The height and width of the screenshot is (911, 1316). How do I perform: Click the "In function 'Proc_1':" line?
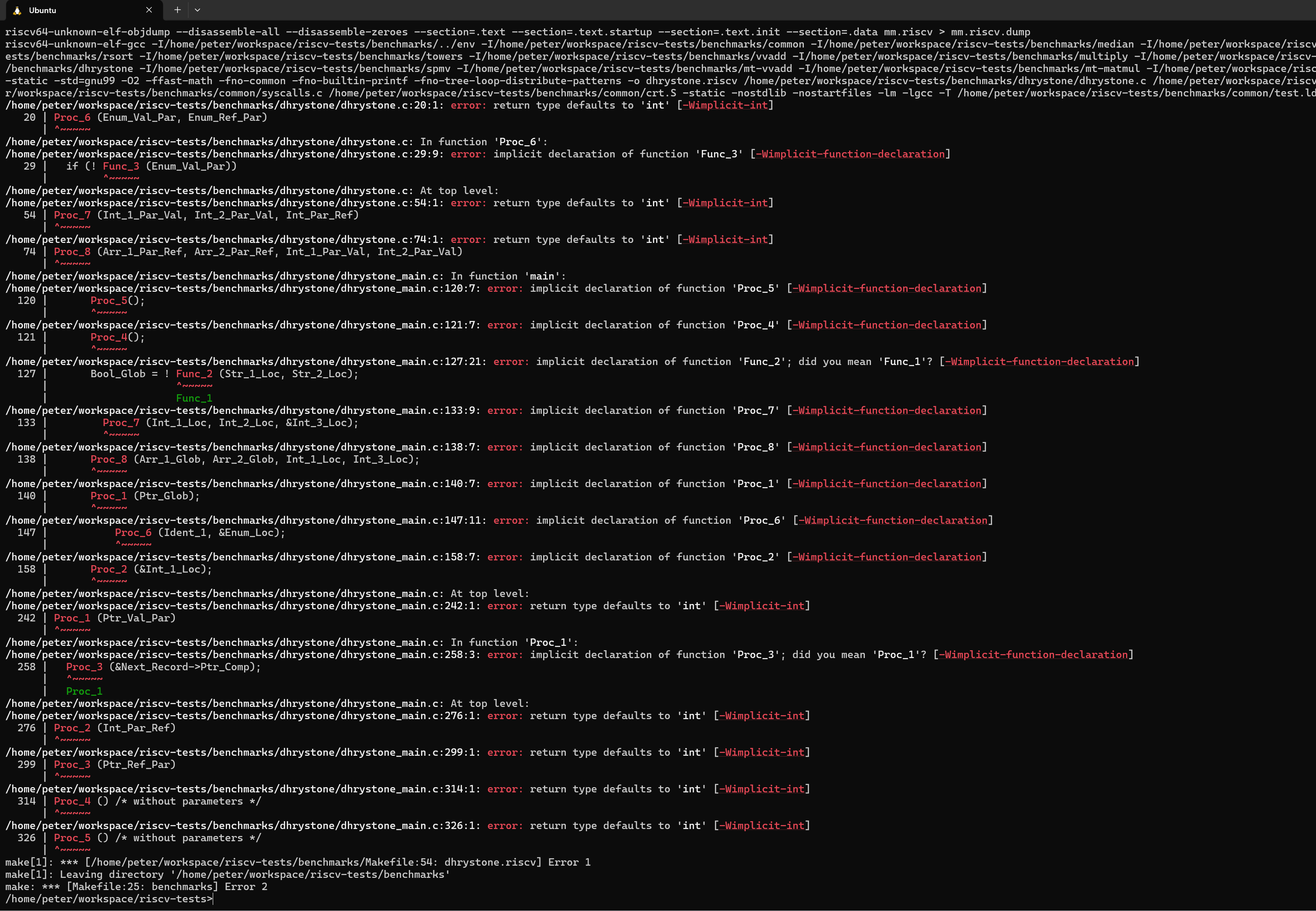(292, 643)
